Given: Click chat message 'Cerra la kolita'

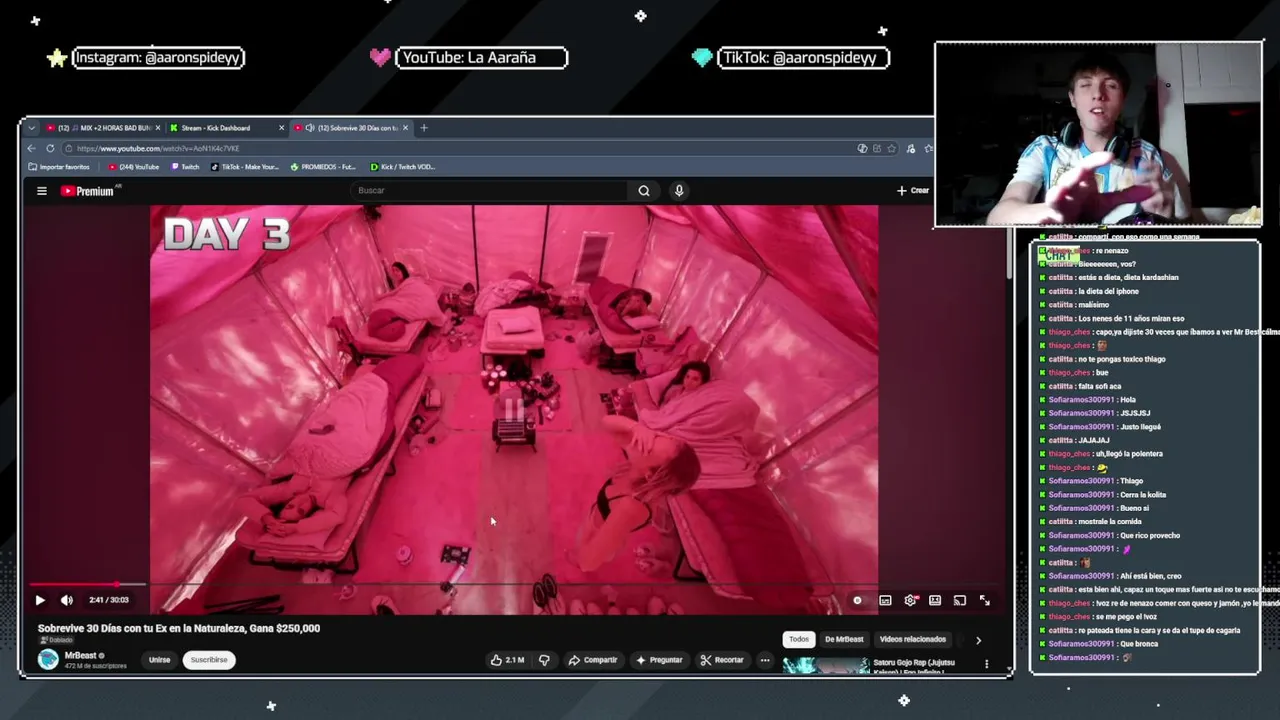Looking at the screenshot, I should pos(1143,494).
